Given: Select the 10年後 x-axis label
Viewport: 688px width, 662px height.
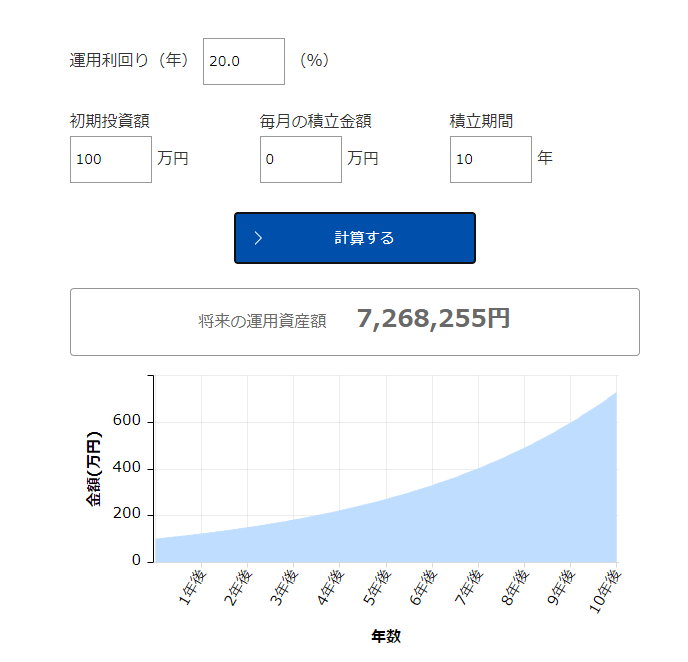Looking at the screenshot, I should pos(605,590).
